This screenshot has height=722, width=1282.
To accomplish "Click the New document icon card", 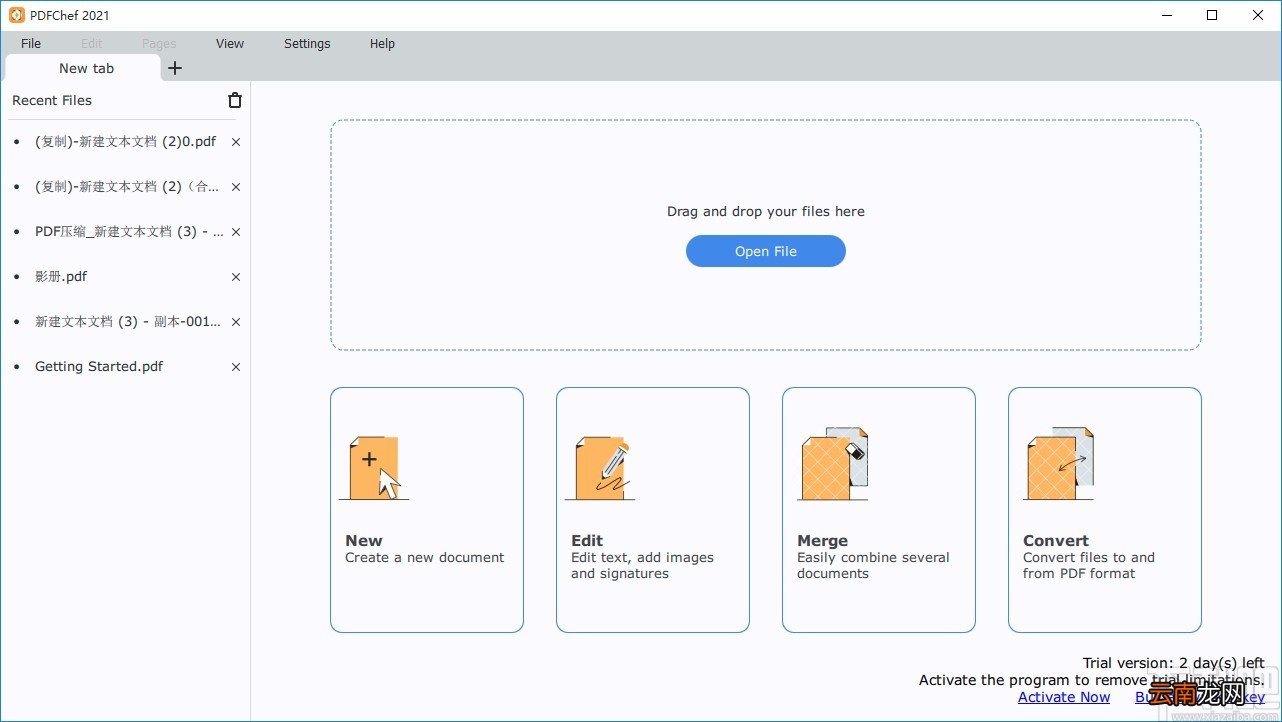I will coord(375,467).
